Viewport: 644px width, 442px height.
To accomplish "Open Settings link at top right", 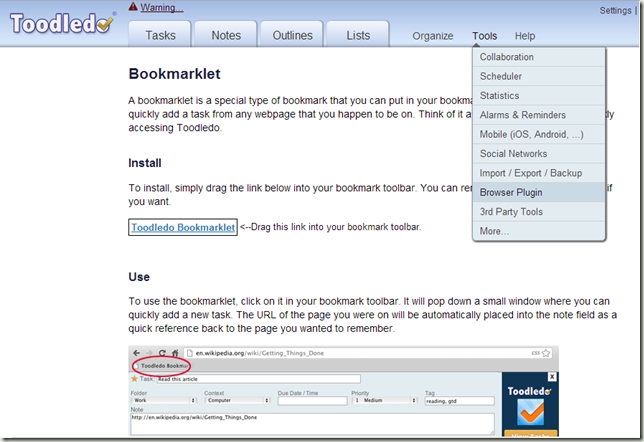I will (x=615, y=10).
